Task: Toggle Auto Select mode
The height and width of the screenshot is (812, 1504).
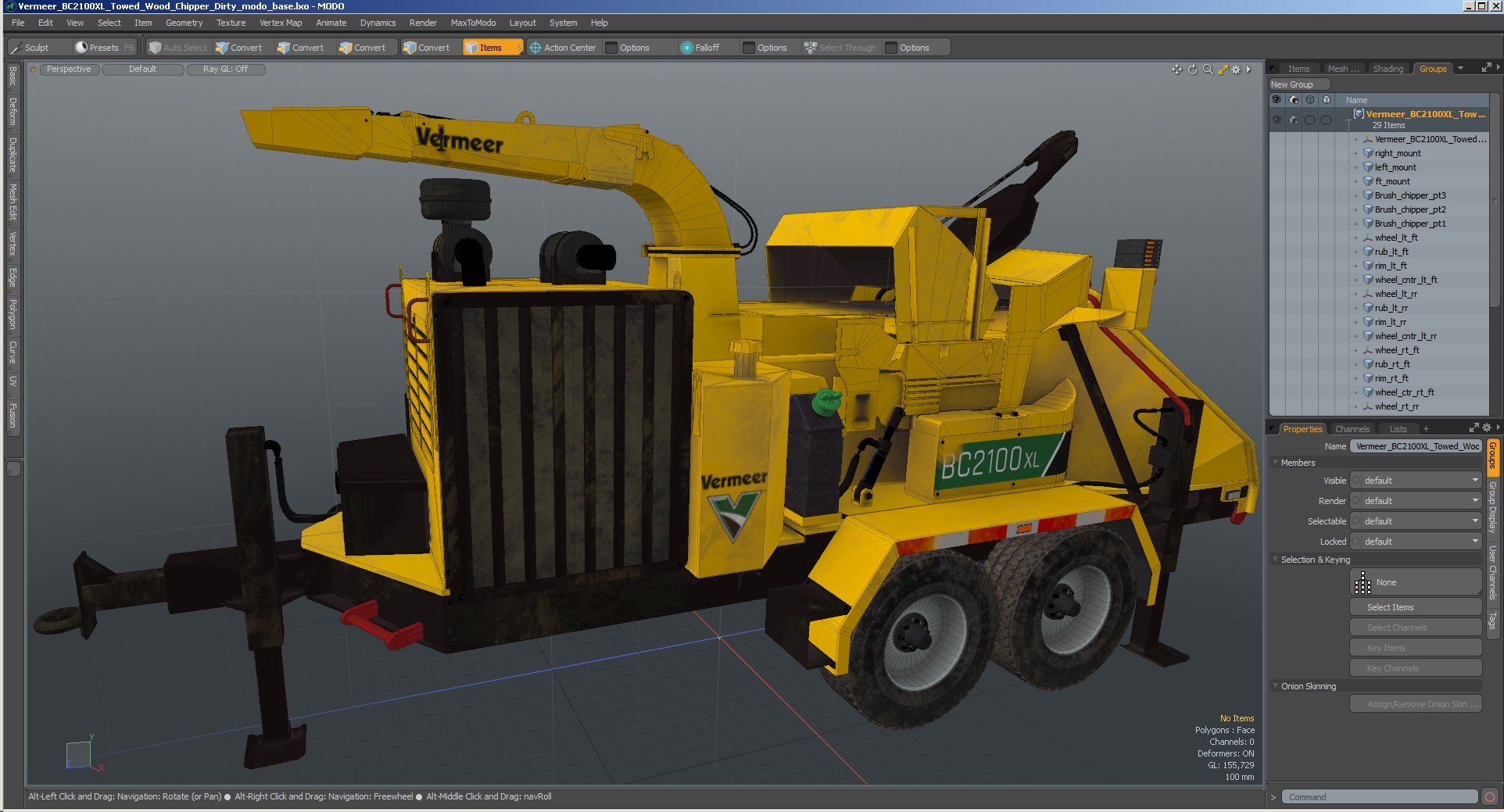Action: (179, 48)
